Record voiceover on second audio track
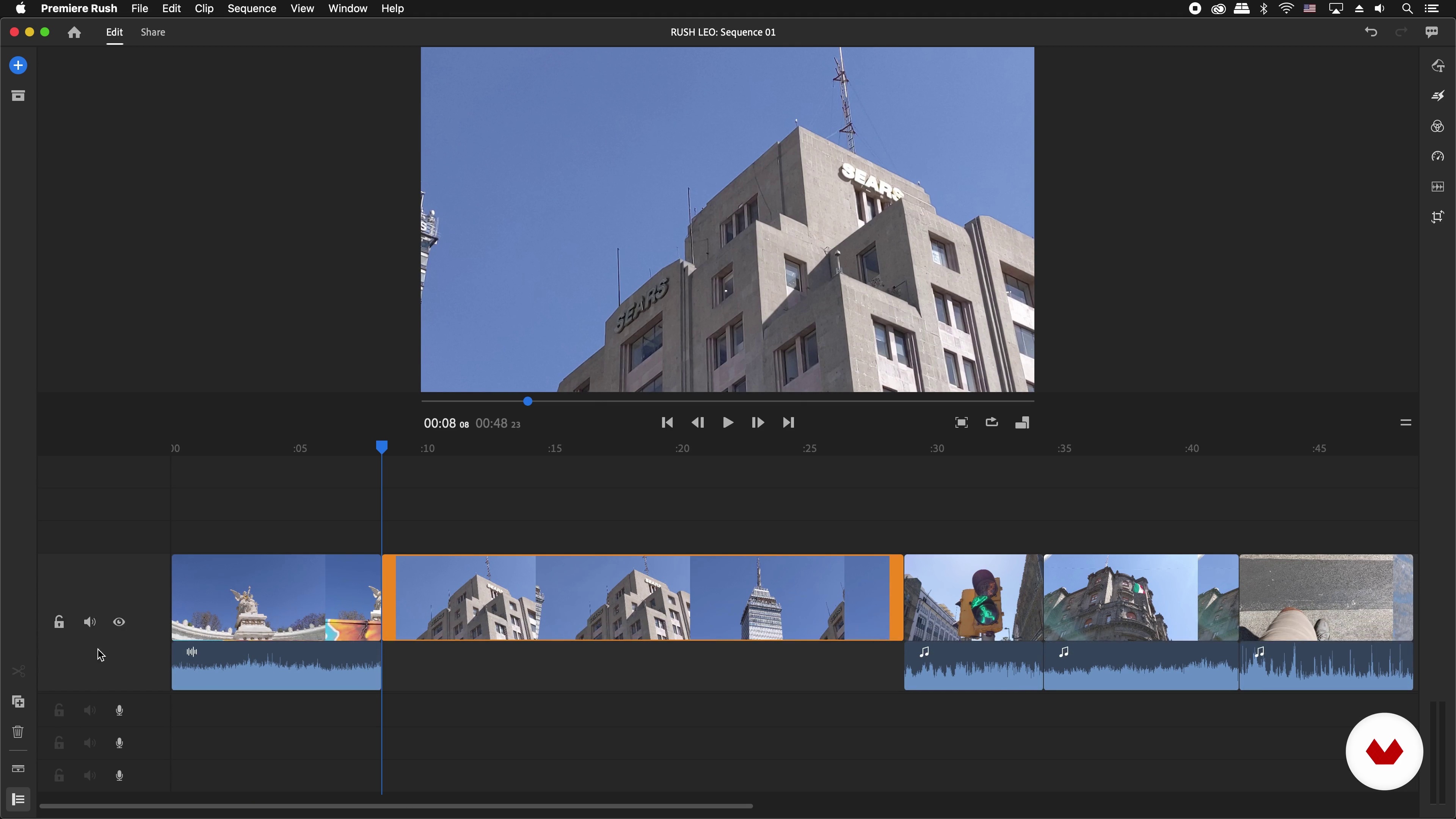 click(119, 743)
